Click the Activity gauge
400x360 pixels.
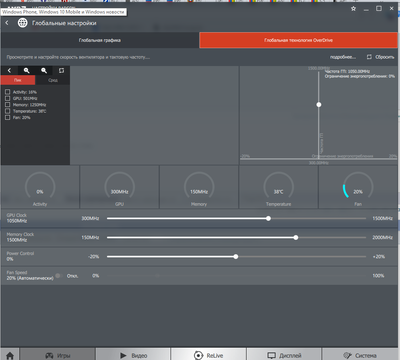(x=40, y=188)
